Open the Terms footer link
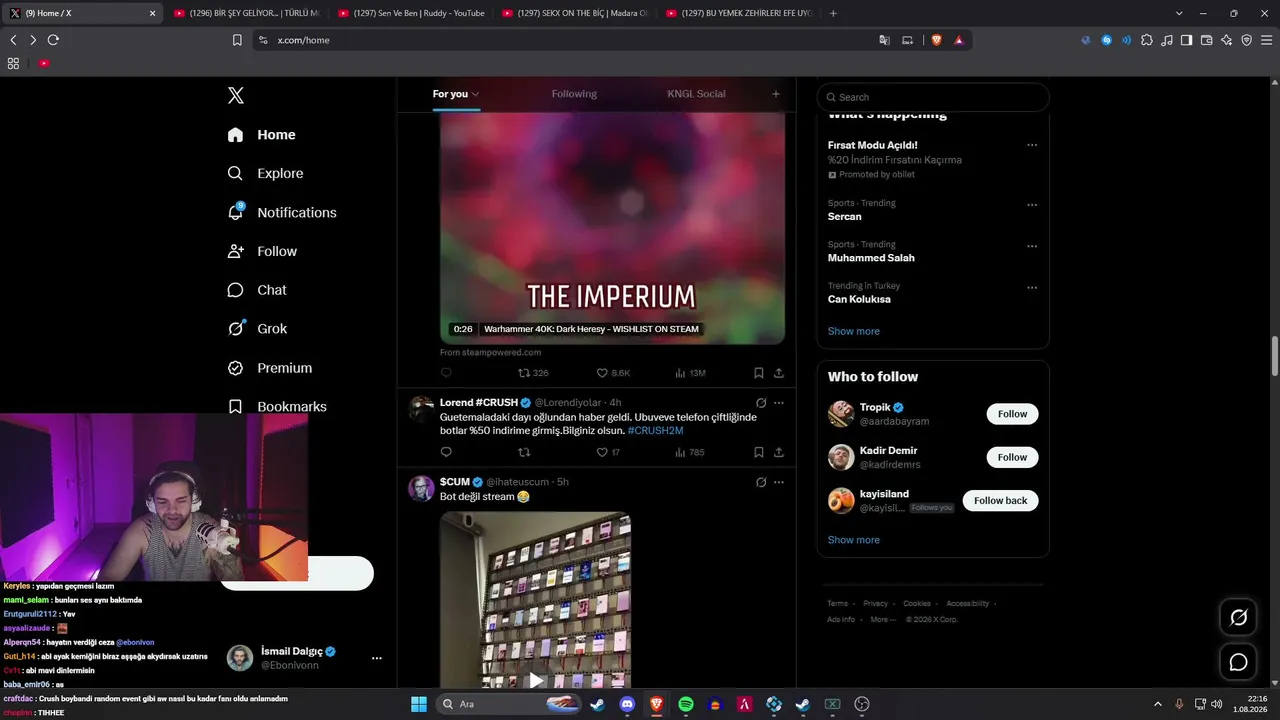 pos(837,604)
